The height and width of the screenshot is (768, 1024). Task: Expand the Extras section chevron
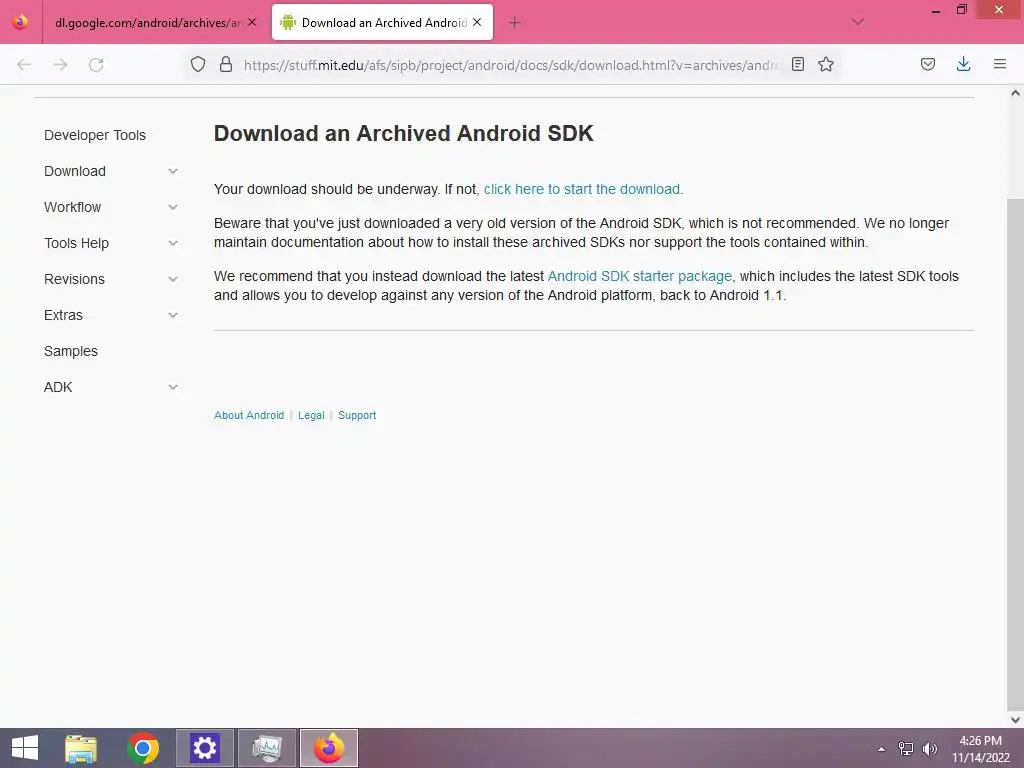tap(173, 315)
